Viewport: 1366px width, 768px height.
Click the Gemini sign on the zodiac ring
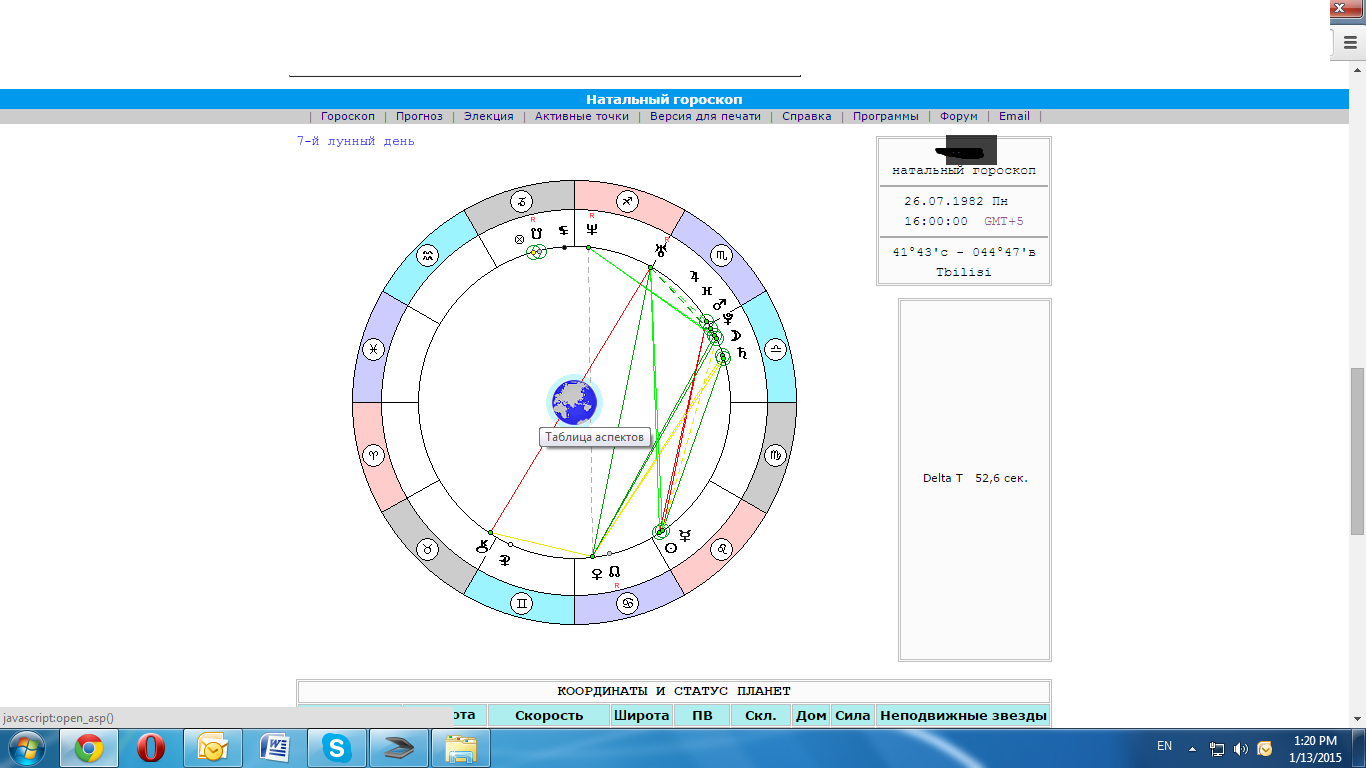pyautogui.click(x=520, y=604)
